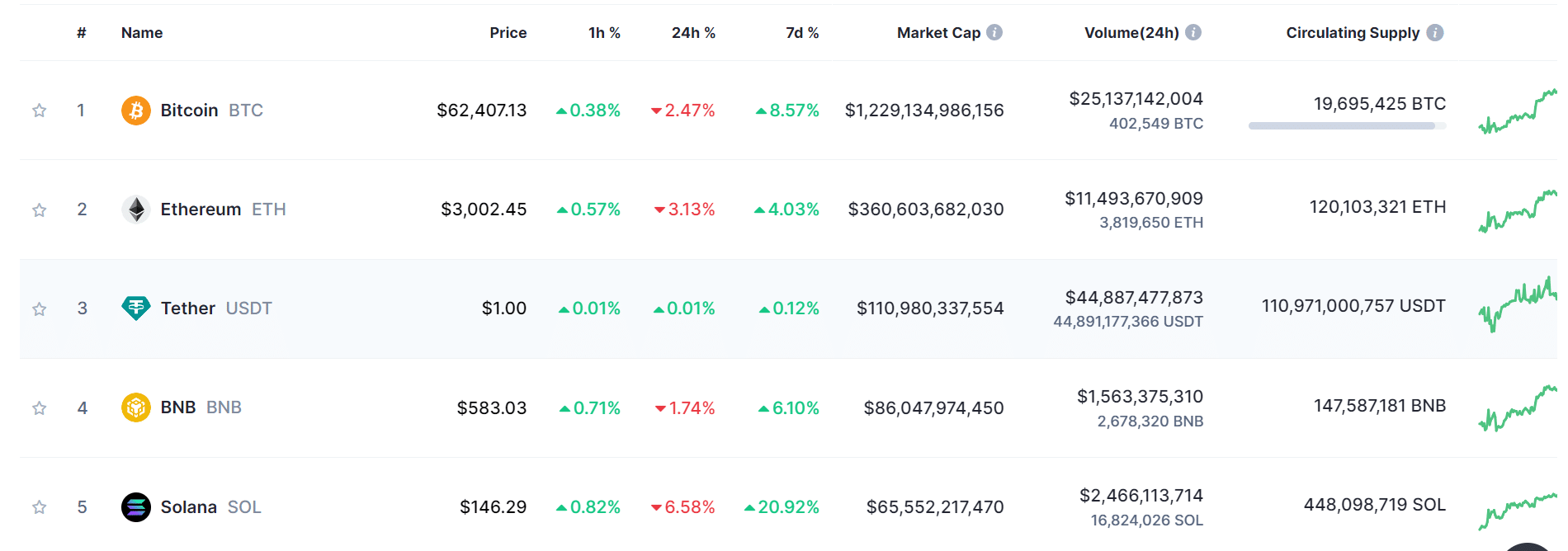Click Bitcoin market cap $1,229,134,986,156
1568x551 pixels.
[x=924, y=111]
